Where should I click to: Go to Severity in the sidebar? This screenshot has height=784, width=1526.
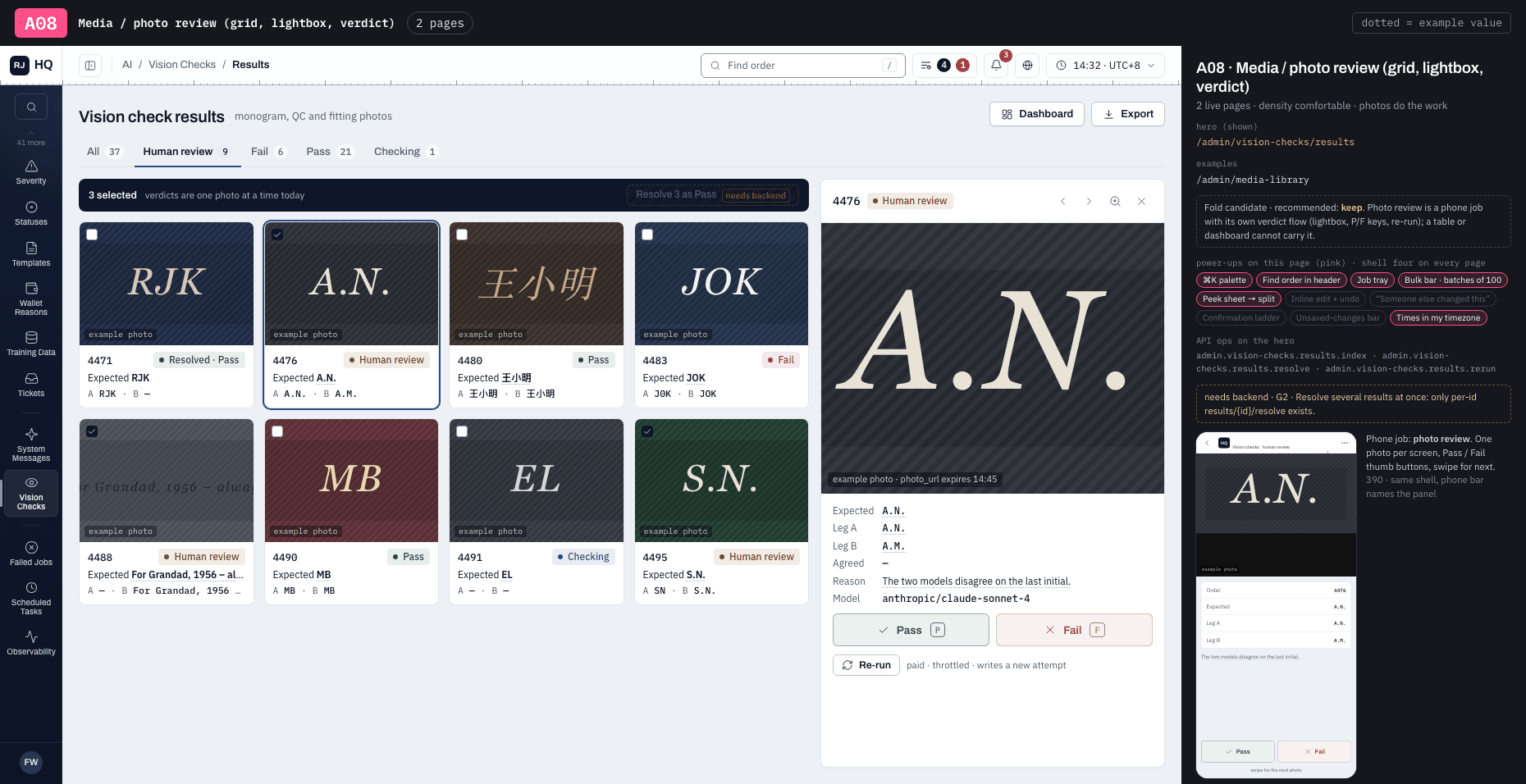(x=31, y=172)
